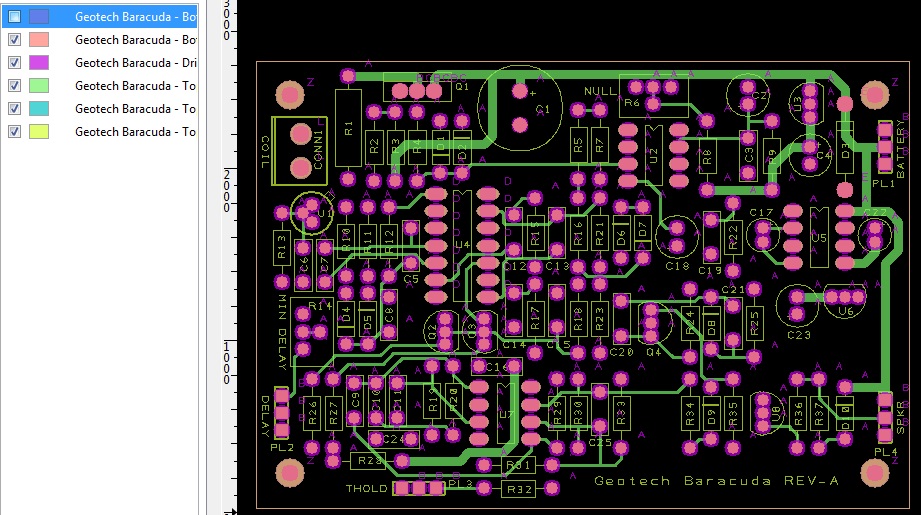
Task: Uncheck the salmon-pink layer visibility checkbox
Action: [x=15, y=39]
